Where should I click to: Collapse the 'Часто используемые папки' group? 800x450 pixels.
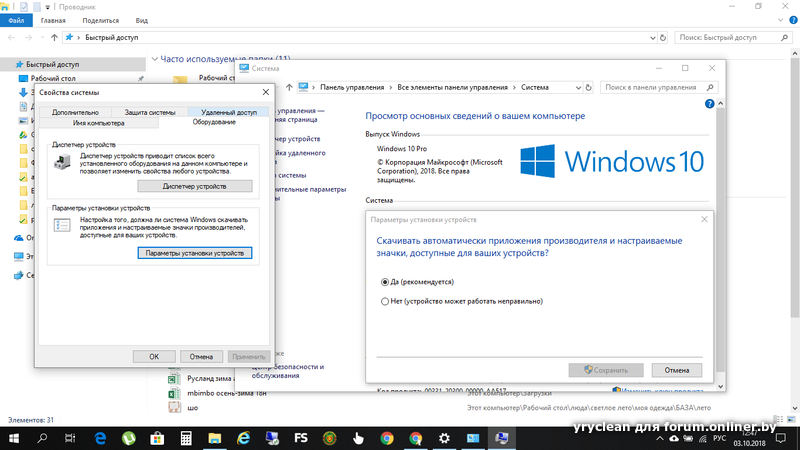(154, 59)
